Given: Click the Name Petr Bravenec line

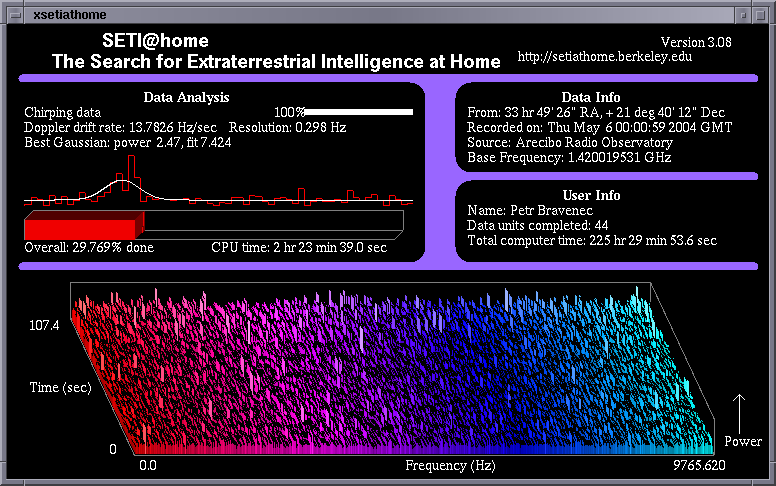Looking at the screenshot, I should click(530, 210).
